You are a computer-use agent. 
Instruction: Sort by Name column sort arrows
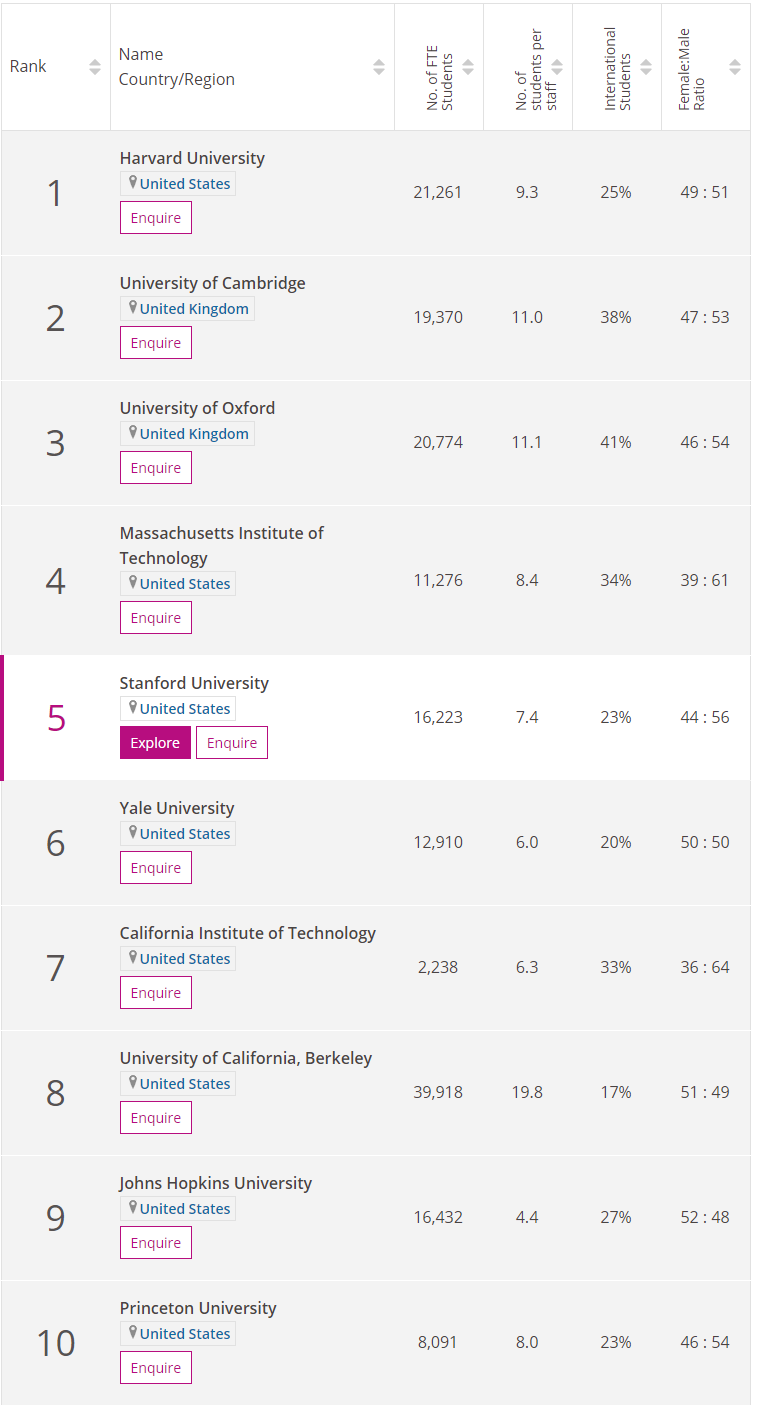(379, 67)
